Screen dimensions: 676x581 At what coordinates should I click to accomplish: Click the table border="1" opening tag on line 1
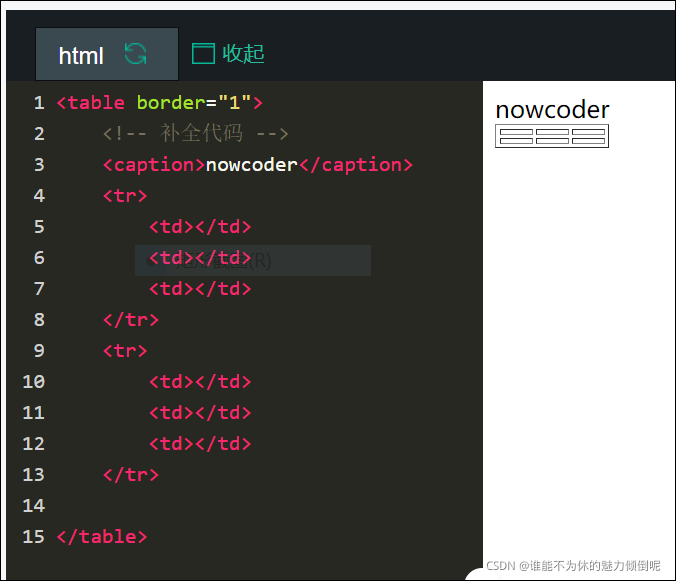click(160, 103)
